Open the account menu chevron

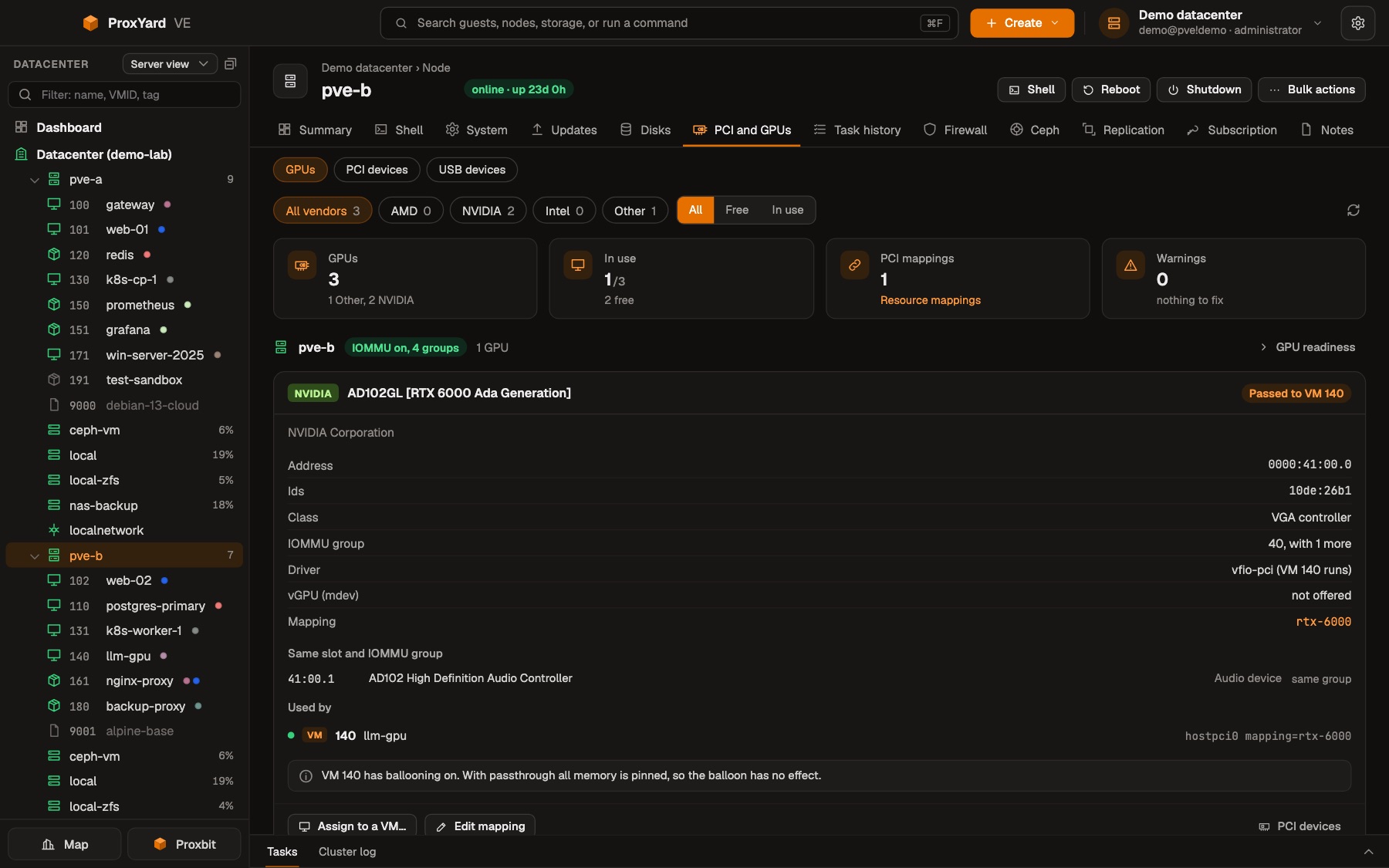(1317, 23)
